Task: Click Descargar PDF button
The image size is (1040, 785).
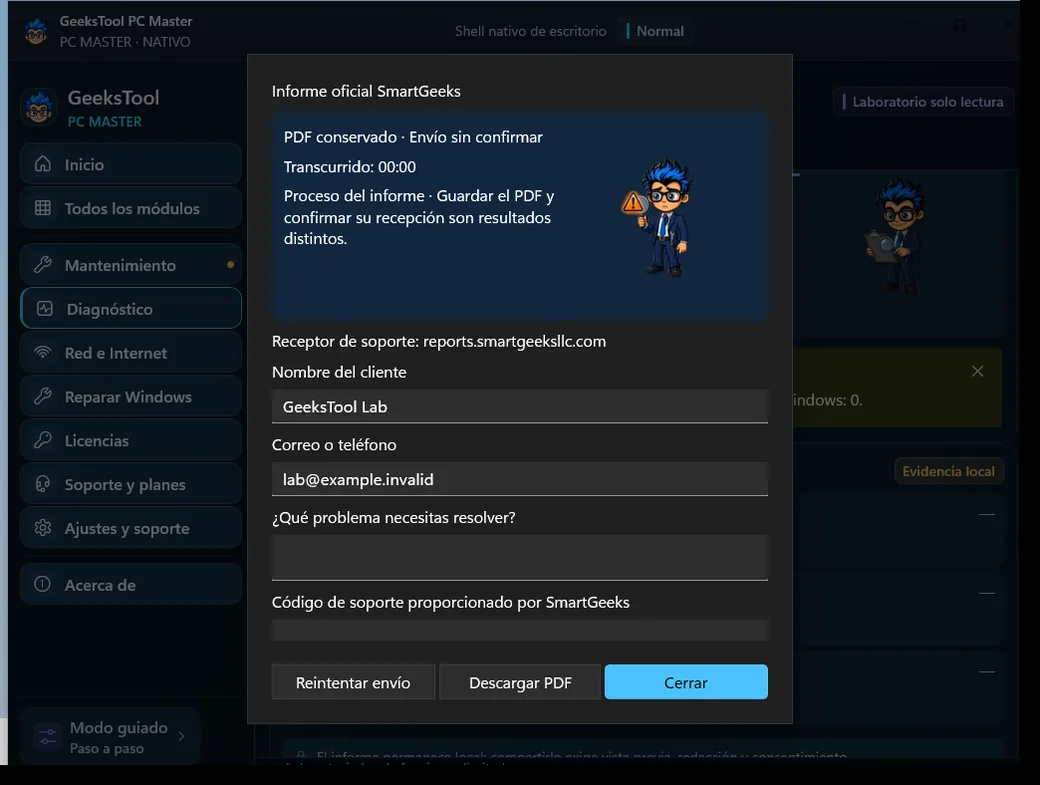Action: (520, 682)
